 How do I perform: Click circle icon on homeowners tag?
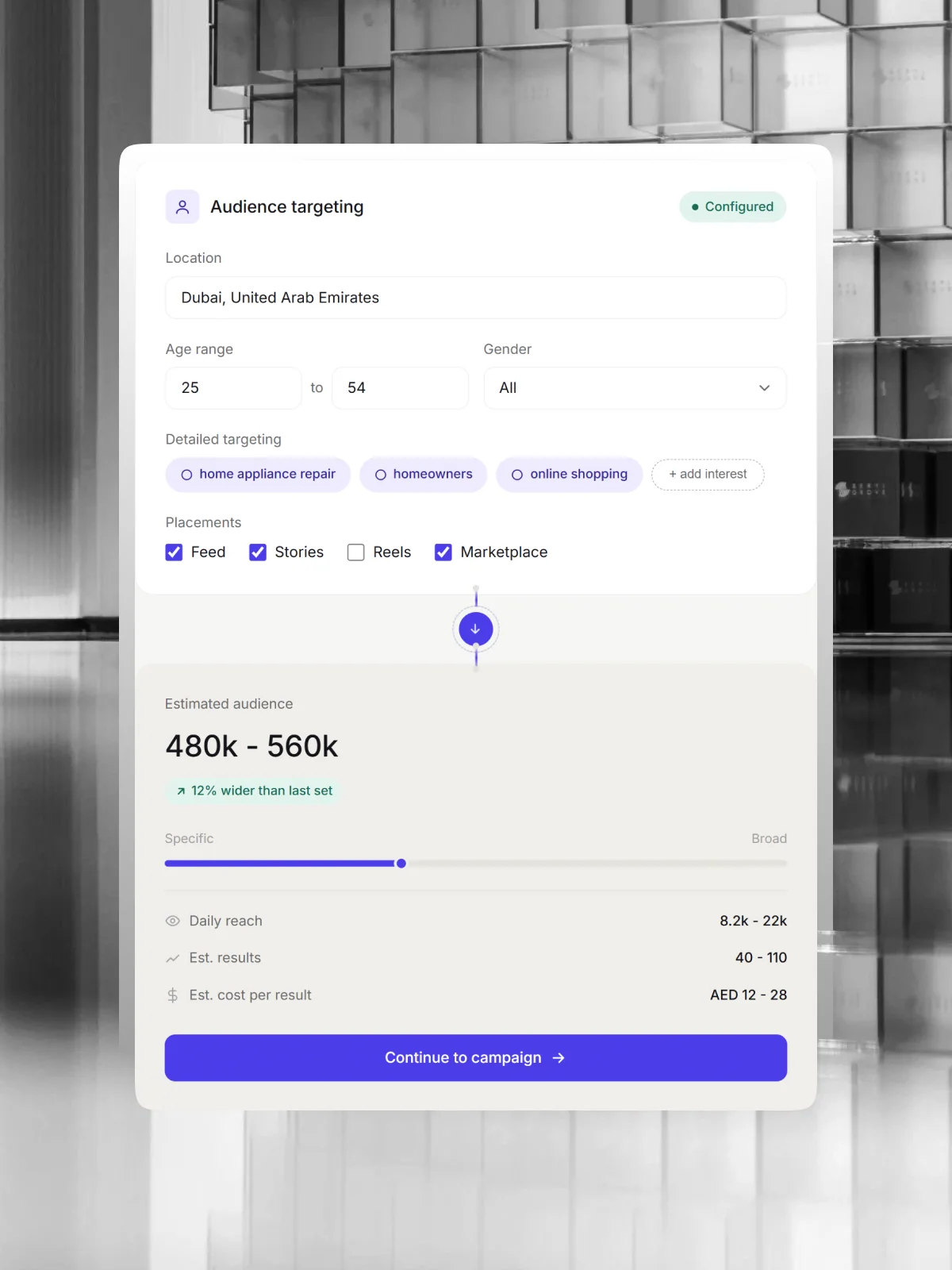tap(381, 475)
